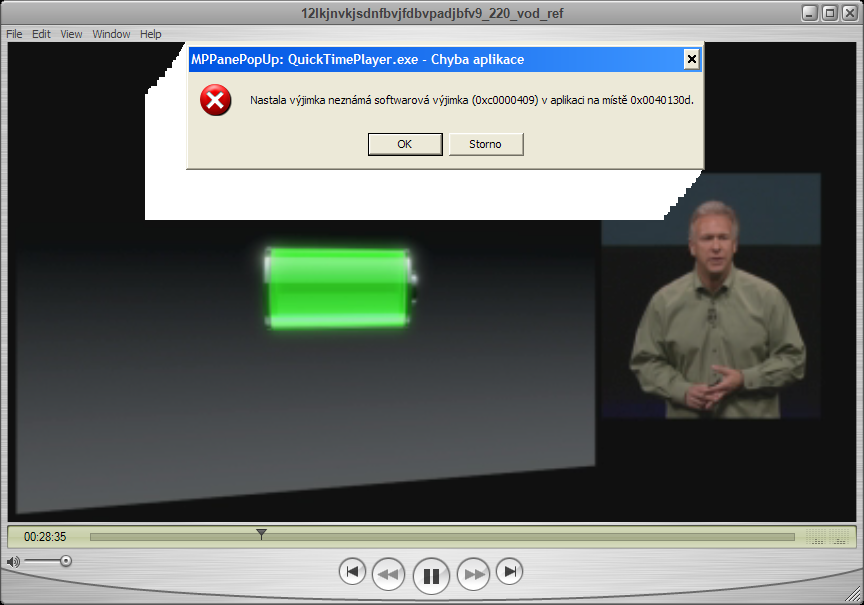
Task: Open the File menu
Action: (14, 34)
